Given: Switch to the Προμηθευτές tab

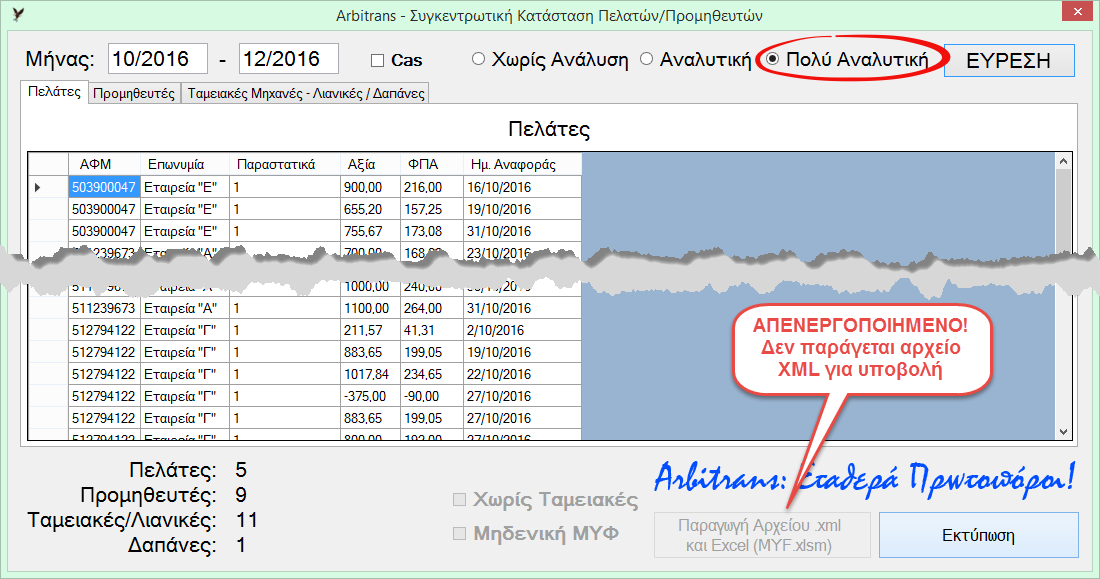Looking at the screenshot, I should point(134,93).
